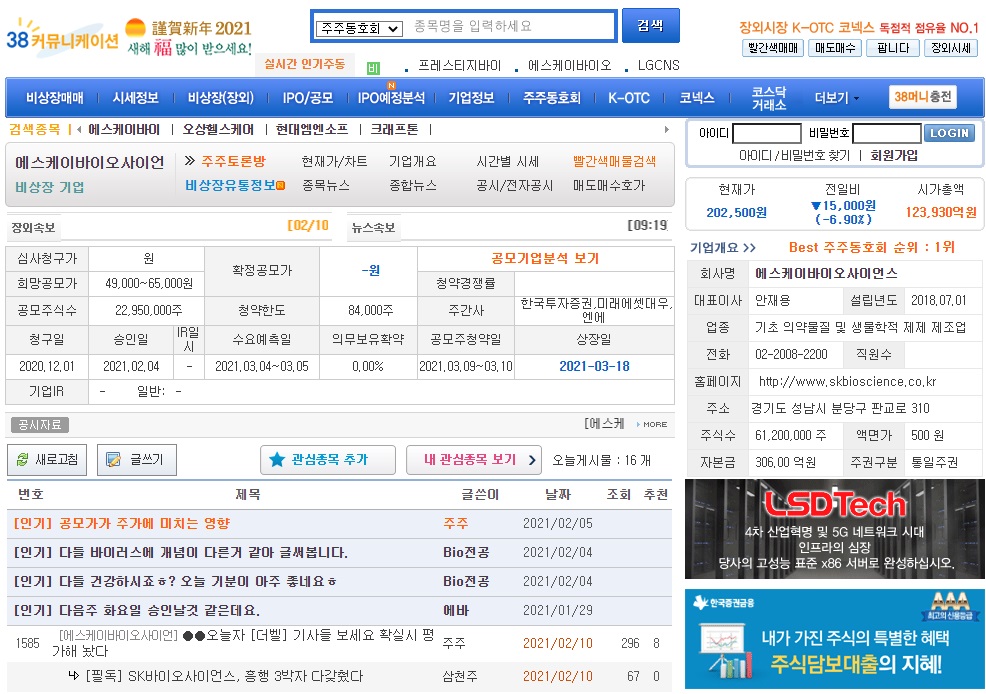Image resolution: width=986 pixels, height=694 pixels.
Task: Click the orange badge beside 비상장유통정보
Action: tap(280, 185)
